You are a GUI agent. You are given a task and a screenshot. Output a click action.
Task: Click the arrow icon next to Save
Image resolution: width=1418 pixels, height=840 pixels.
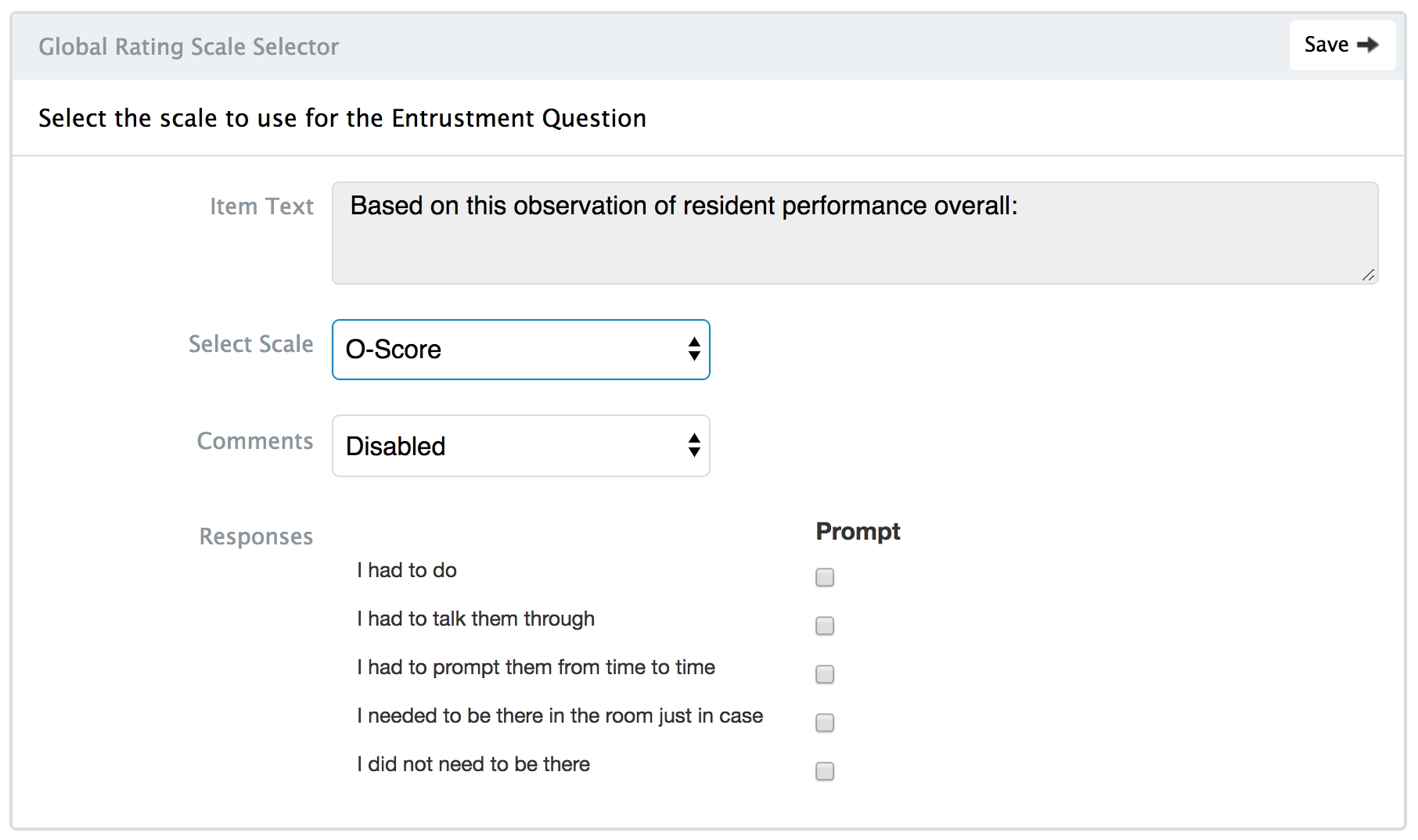coord(1367,45)
